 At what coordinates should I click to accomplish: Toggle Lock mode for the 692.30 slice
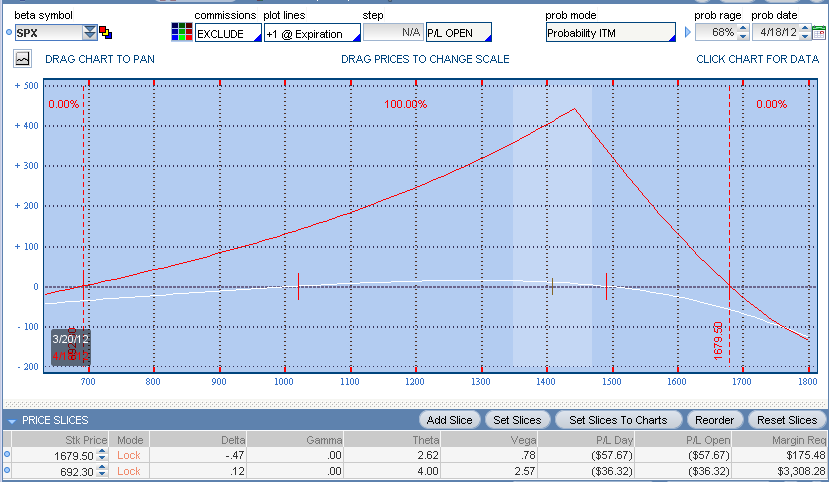pyautogui.click(x=128, y=471)
